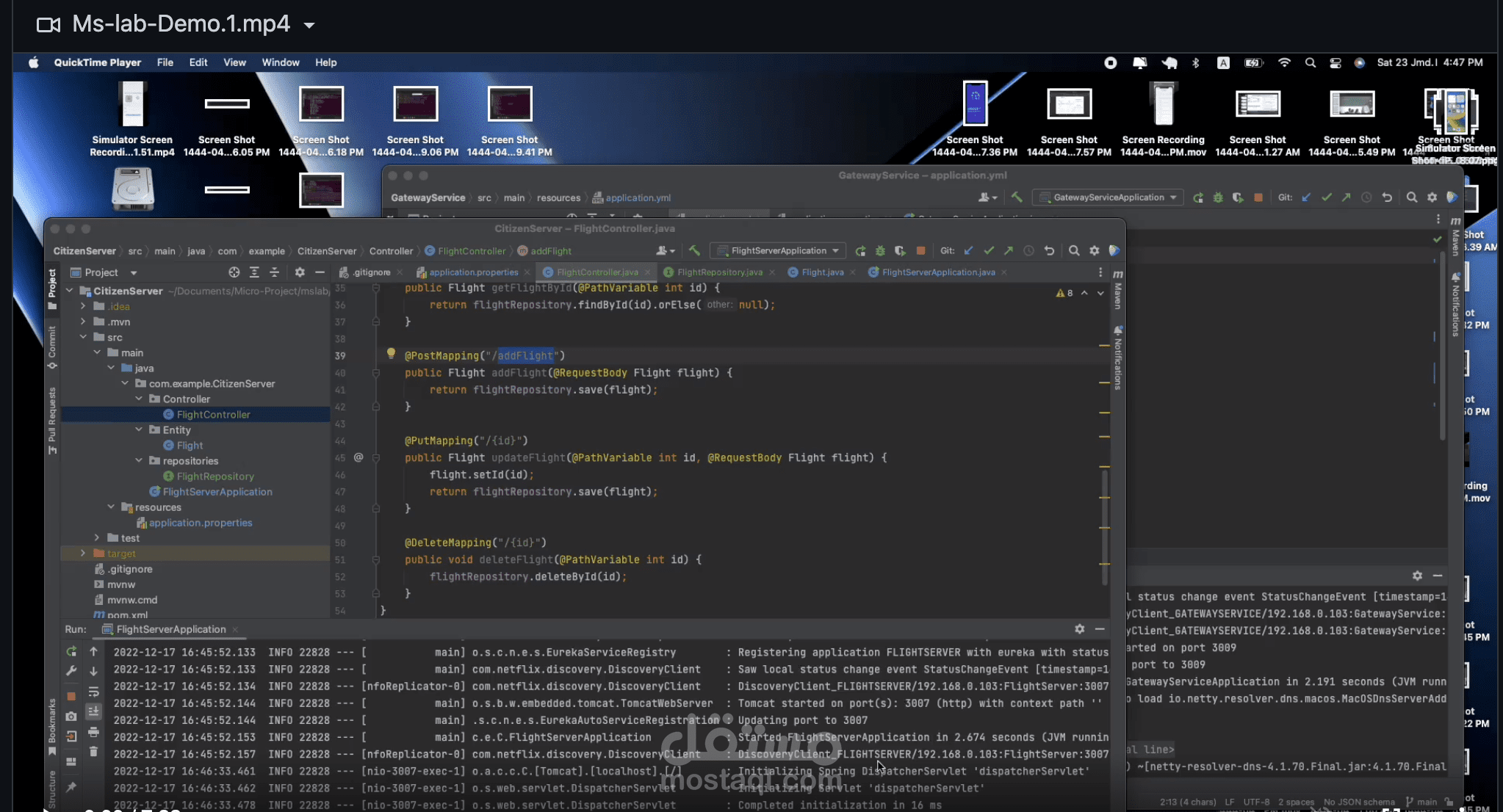Expand all nodes in Project panel

(254, 272)
